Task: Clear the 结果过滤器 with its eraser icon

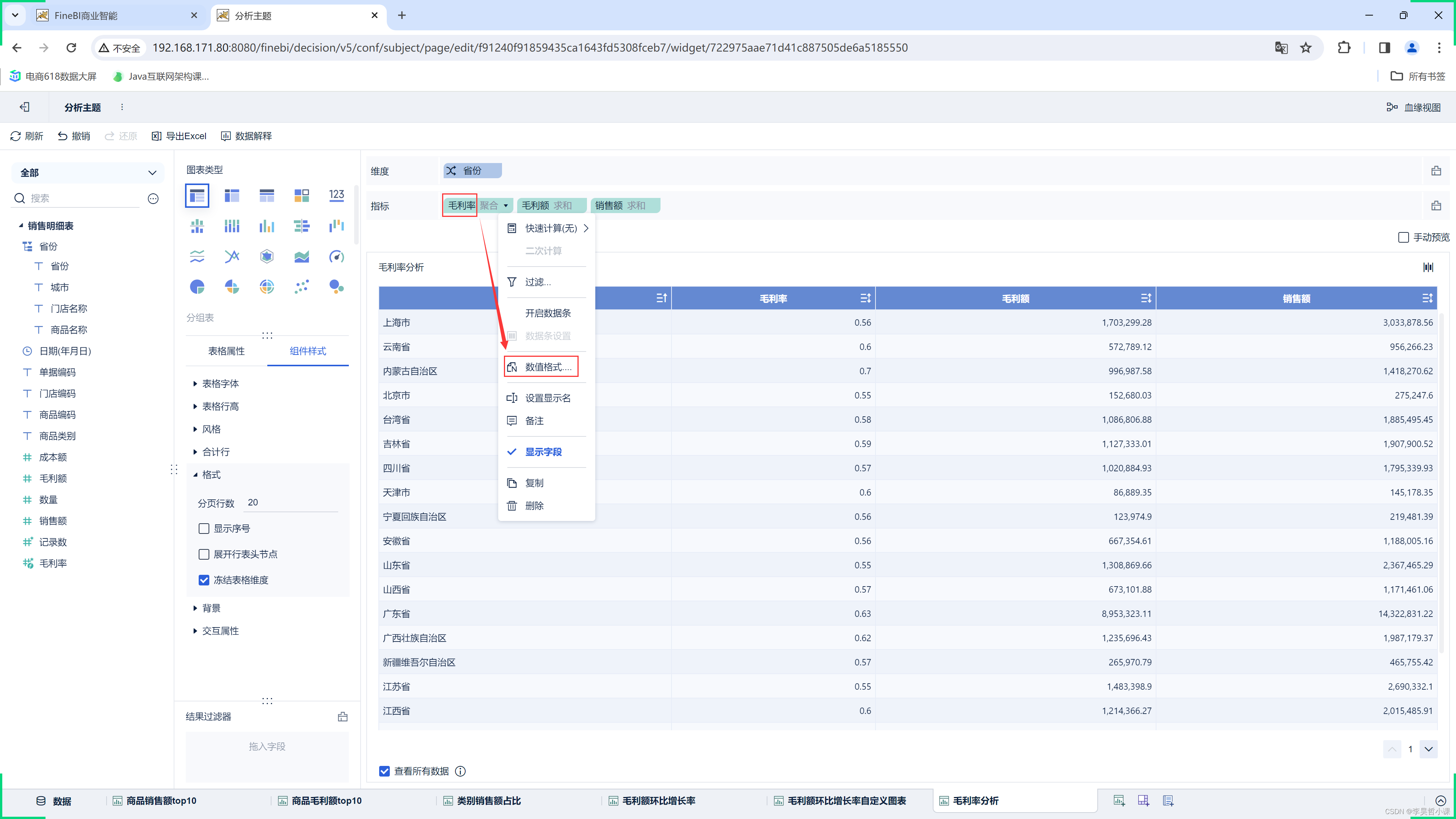Action: (342, 717)
